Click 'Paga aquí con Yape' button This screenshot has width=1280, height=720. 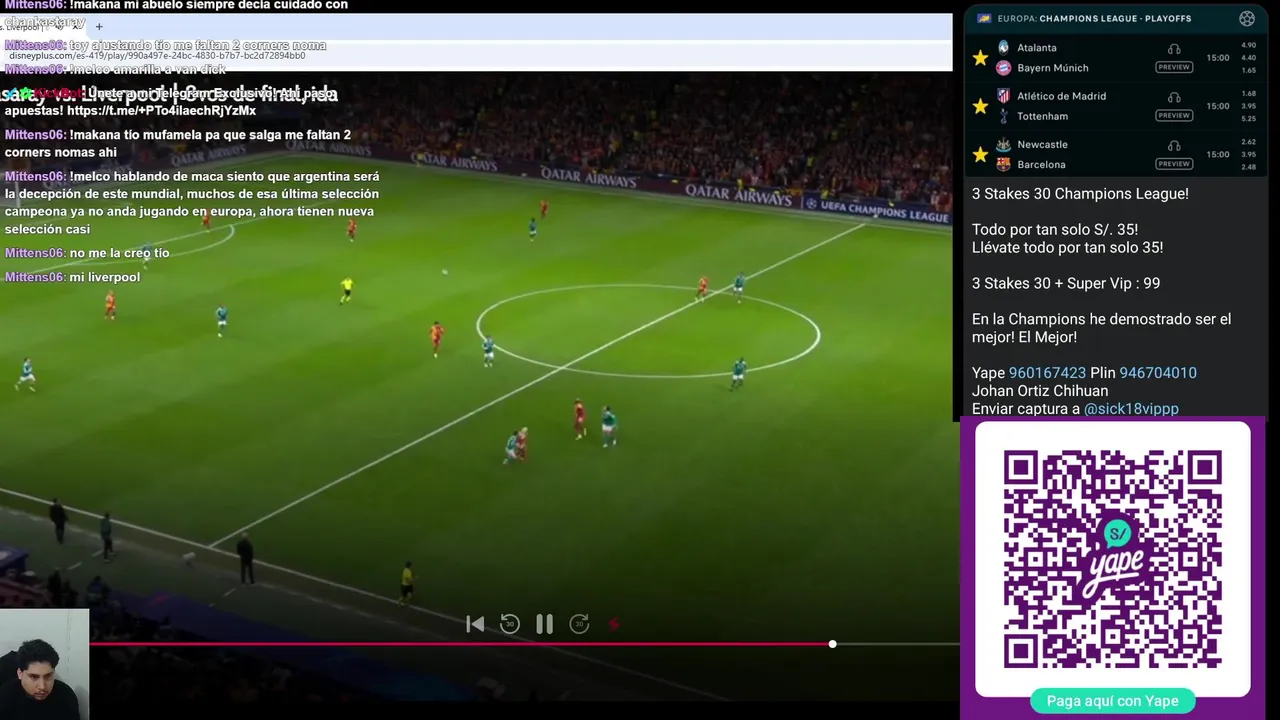click(x=1112, y=701)
